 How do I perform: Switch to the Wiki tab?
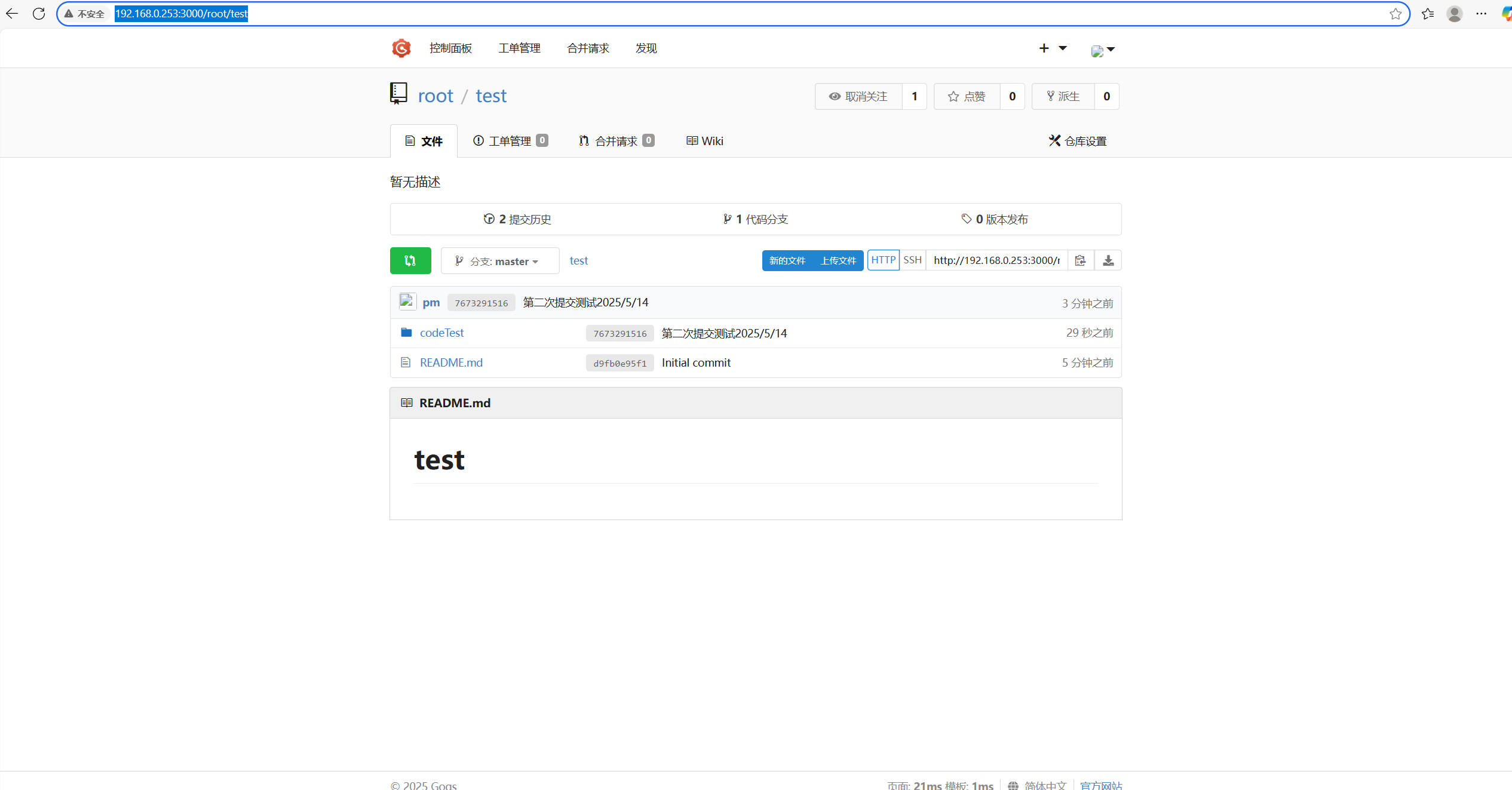[x=705, y=141]
